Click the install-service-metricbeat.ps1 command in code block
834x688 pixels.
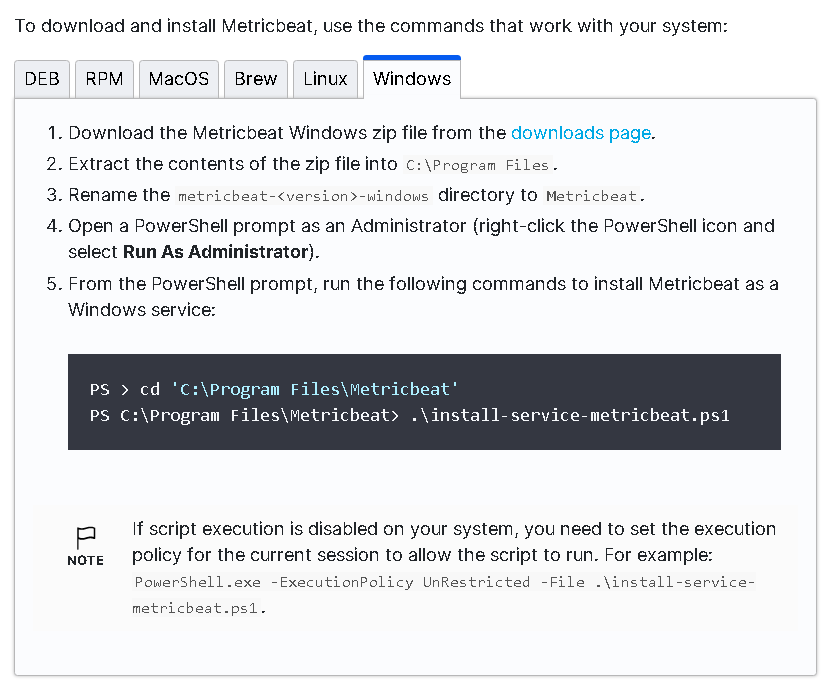[x=570, y=414]
